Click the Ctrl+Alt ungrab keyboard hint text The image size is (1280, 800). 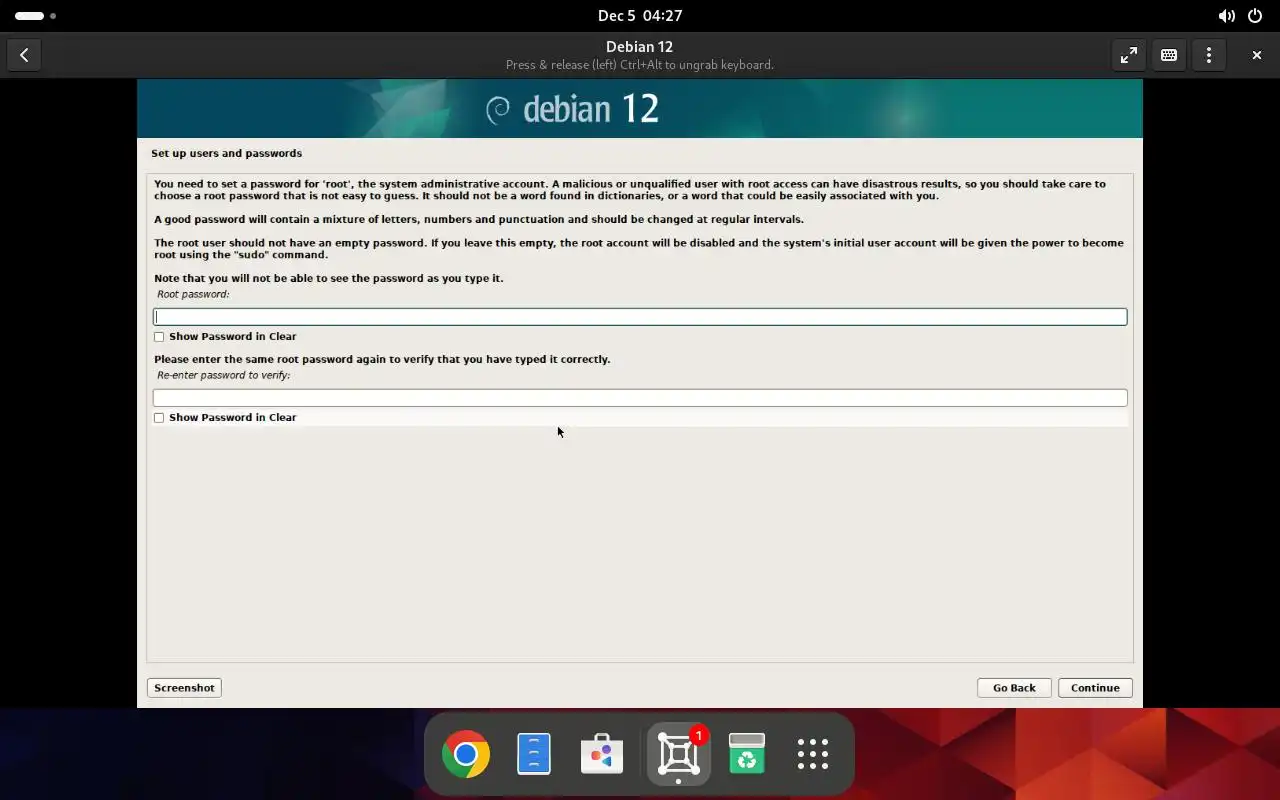pyautogui.click(x=640, y=65)
